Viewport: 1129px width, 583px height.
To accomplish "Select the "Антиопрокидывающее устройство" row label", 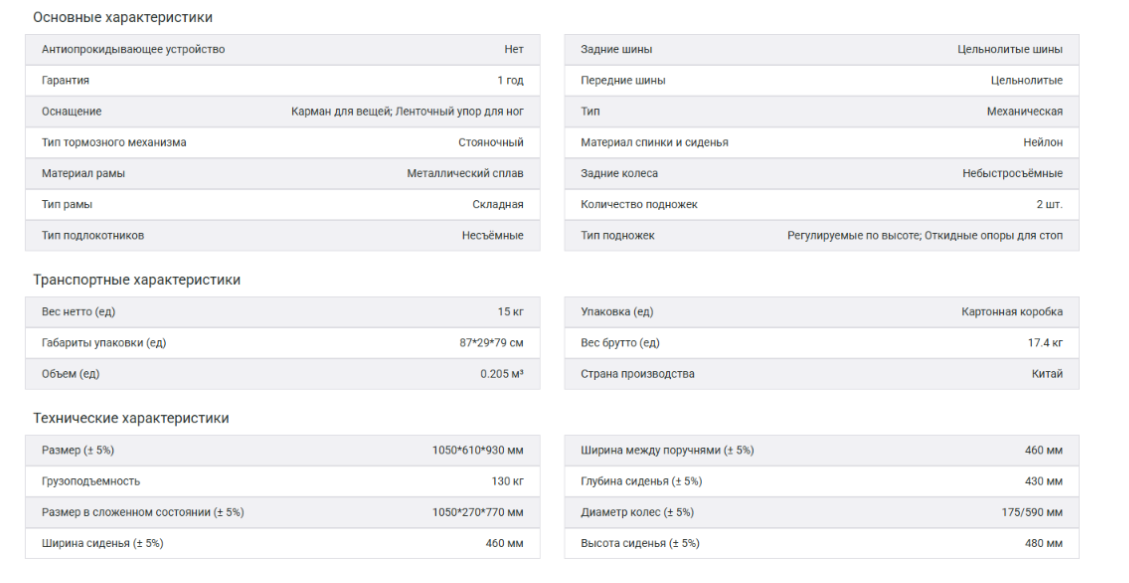I will point(133,49).
